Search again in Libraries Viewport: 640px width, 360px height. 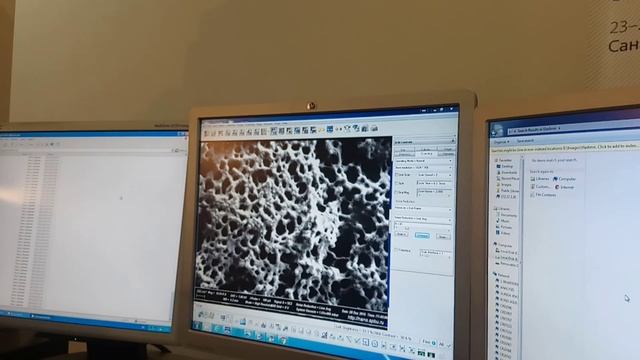[x=540, y=179]
